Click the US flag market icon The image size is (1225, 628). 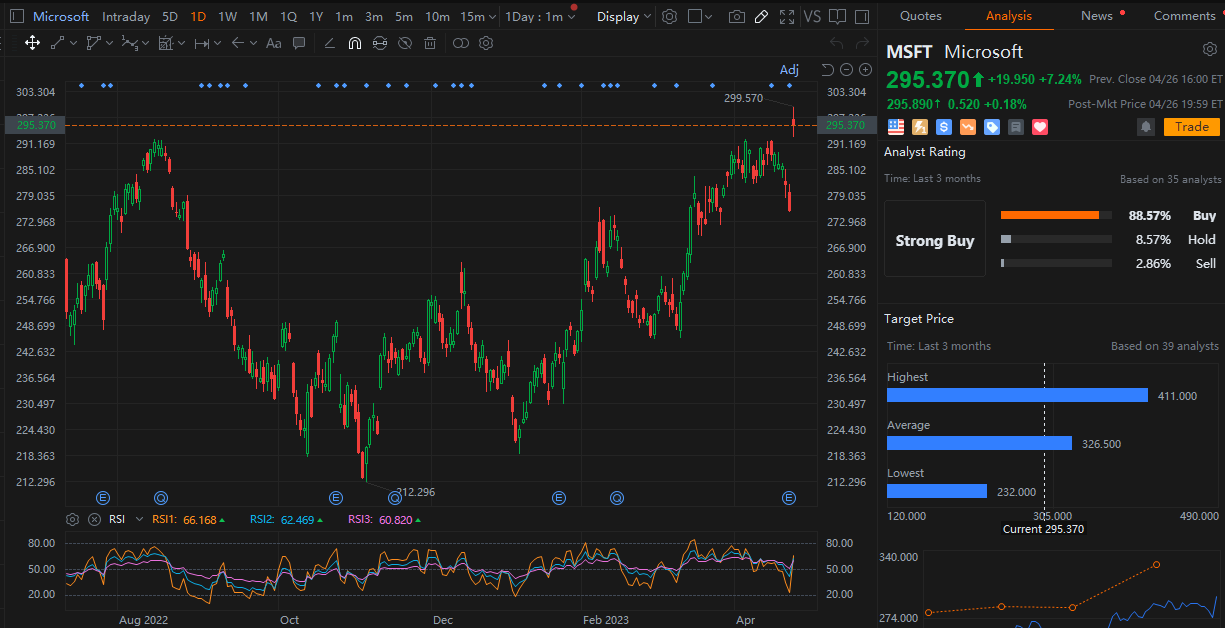click(895, 127)
